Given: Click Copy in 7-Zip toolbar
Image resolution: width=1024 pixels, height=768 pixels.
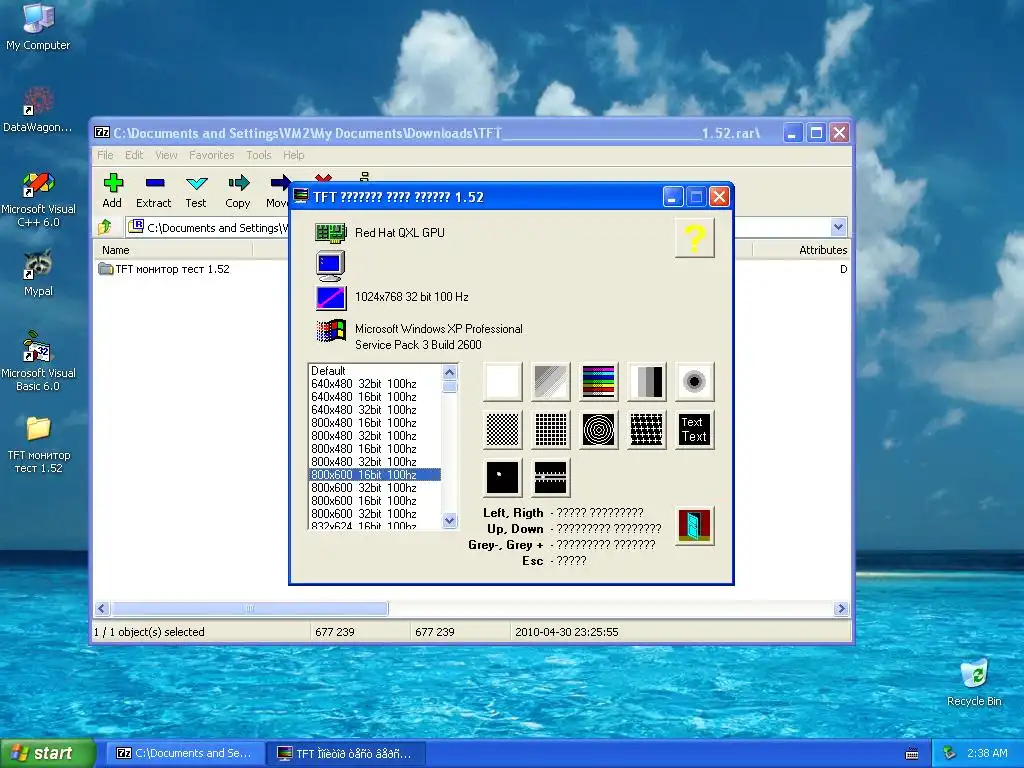Looking at the screenshot, I should click(238, 191).
